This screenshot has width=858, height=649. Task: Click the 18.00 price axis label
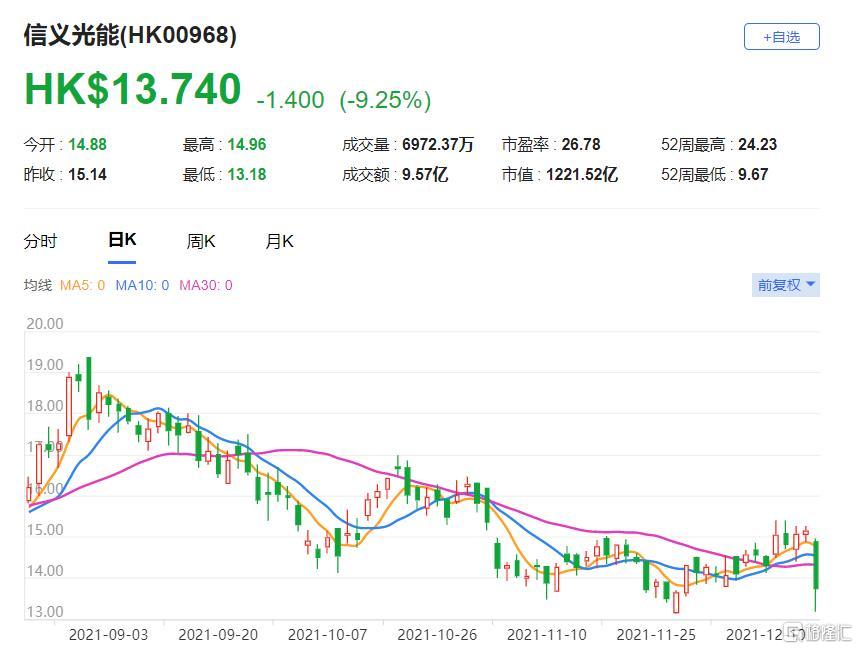[45, 406]
